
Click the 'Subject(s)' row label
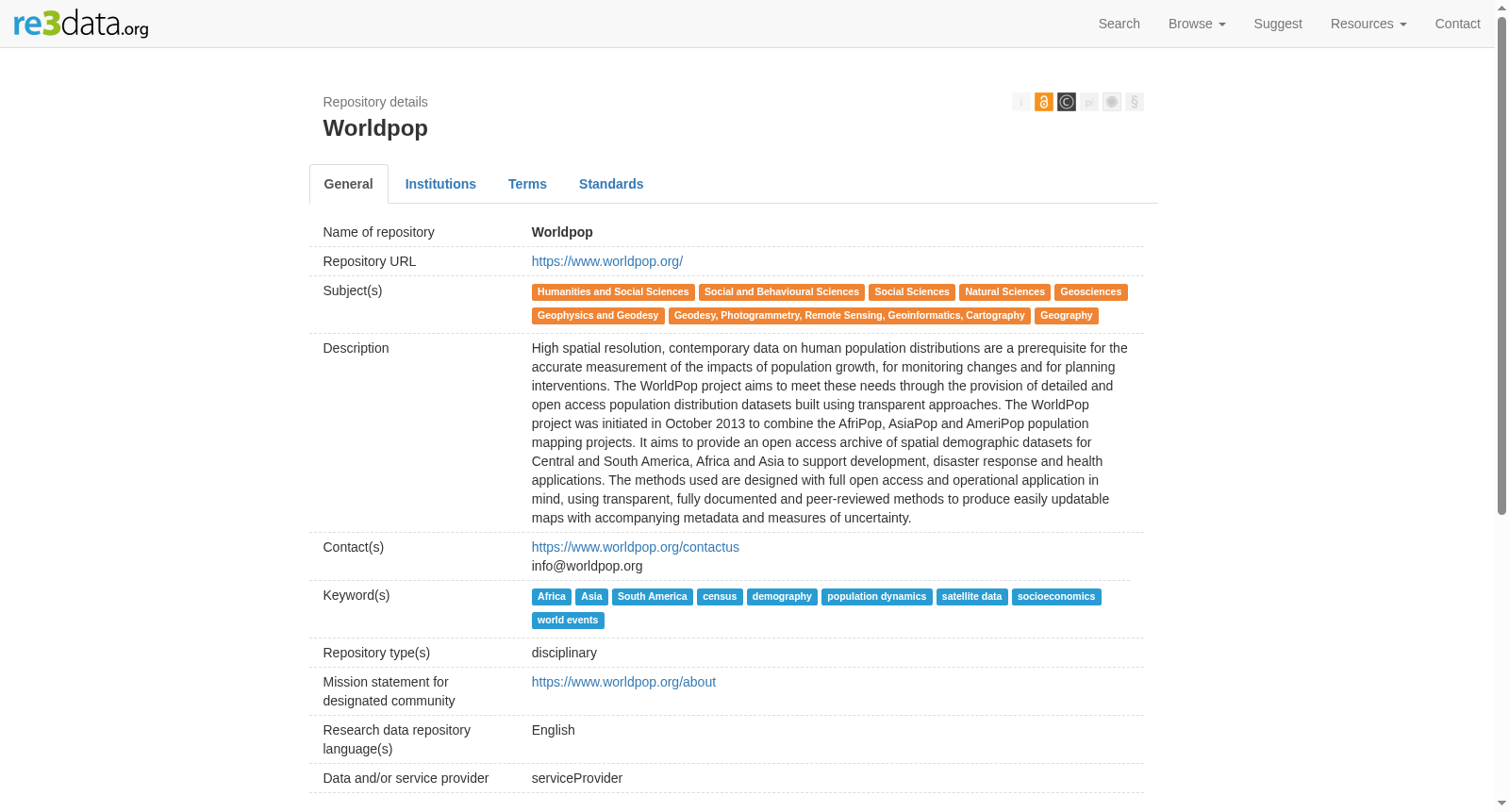point(353,290)
